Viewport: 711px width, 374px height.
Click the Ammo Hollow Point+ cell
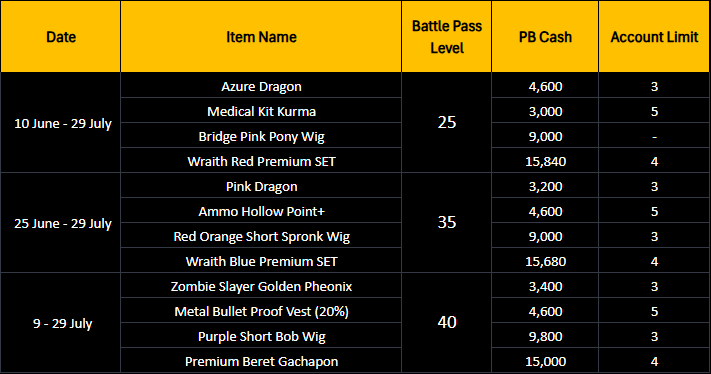[x=261, y=211]
